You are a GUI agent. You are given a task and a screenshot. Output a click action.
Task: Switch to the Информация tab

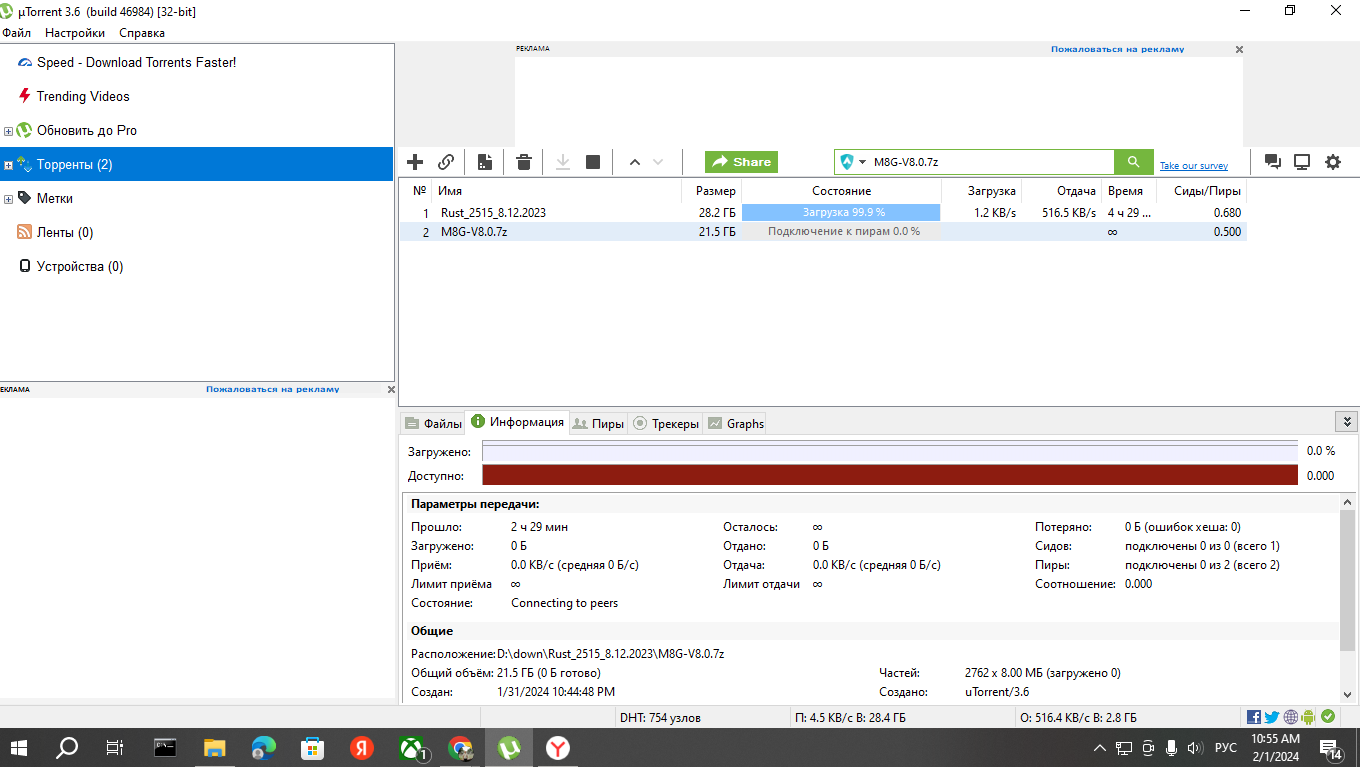(x=518, y=422)
